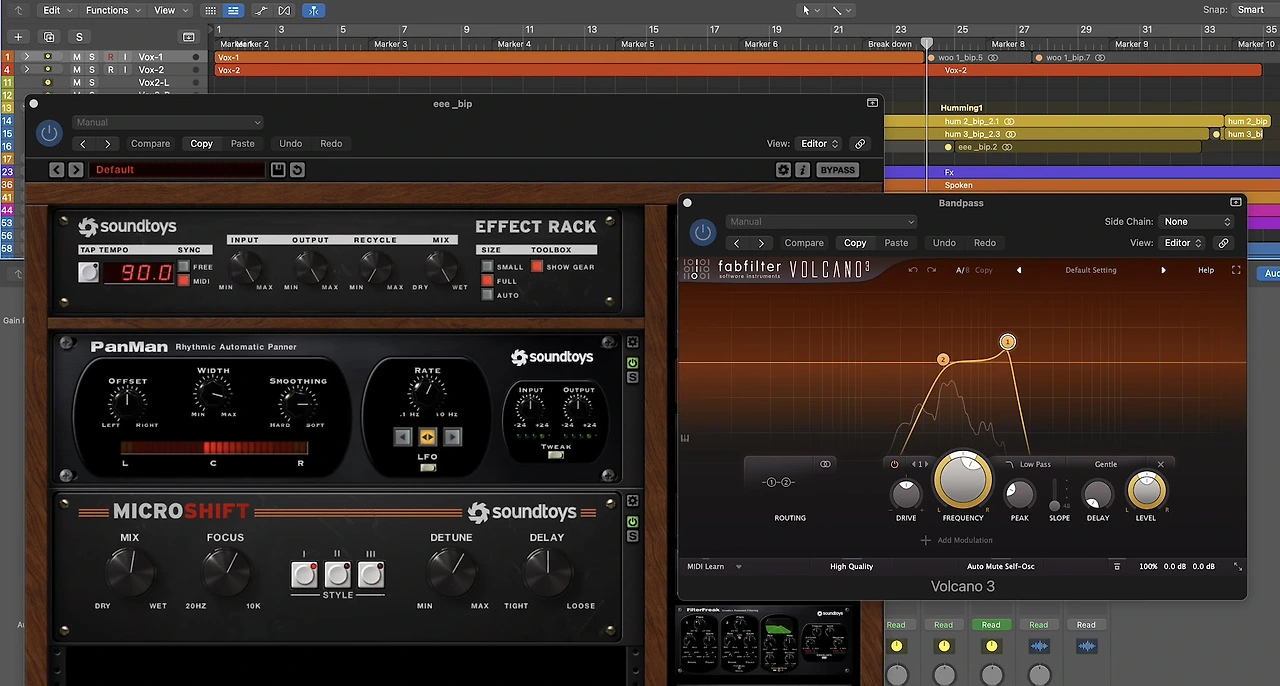Image resolution: width=1280 pixels, height=686 pixels.
Task: Select AUTO rack size
Action: click(487, 295)
